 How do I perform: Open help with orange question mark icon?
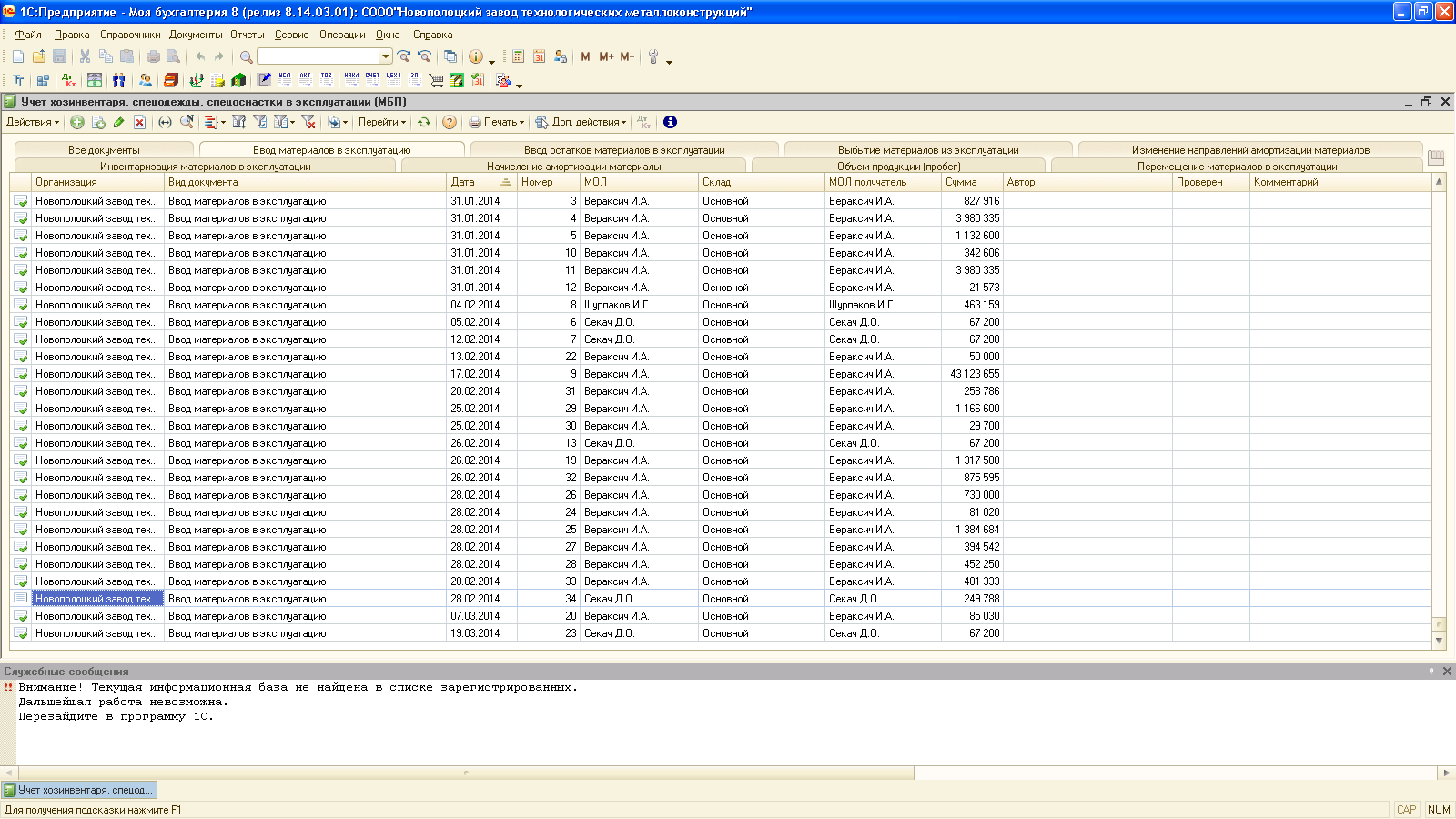coord(450,122)
